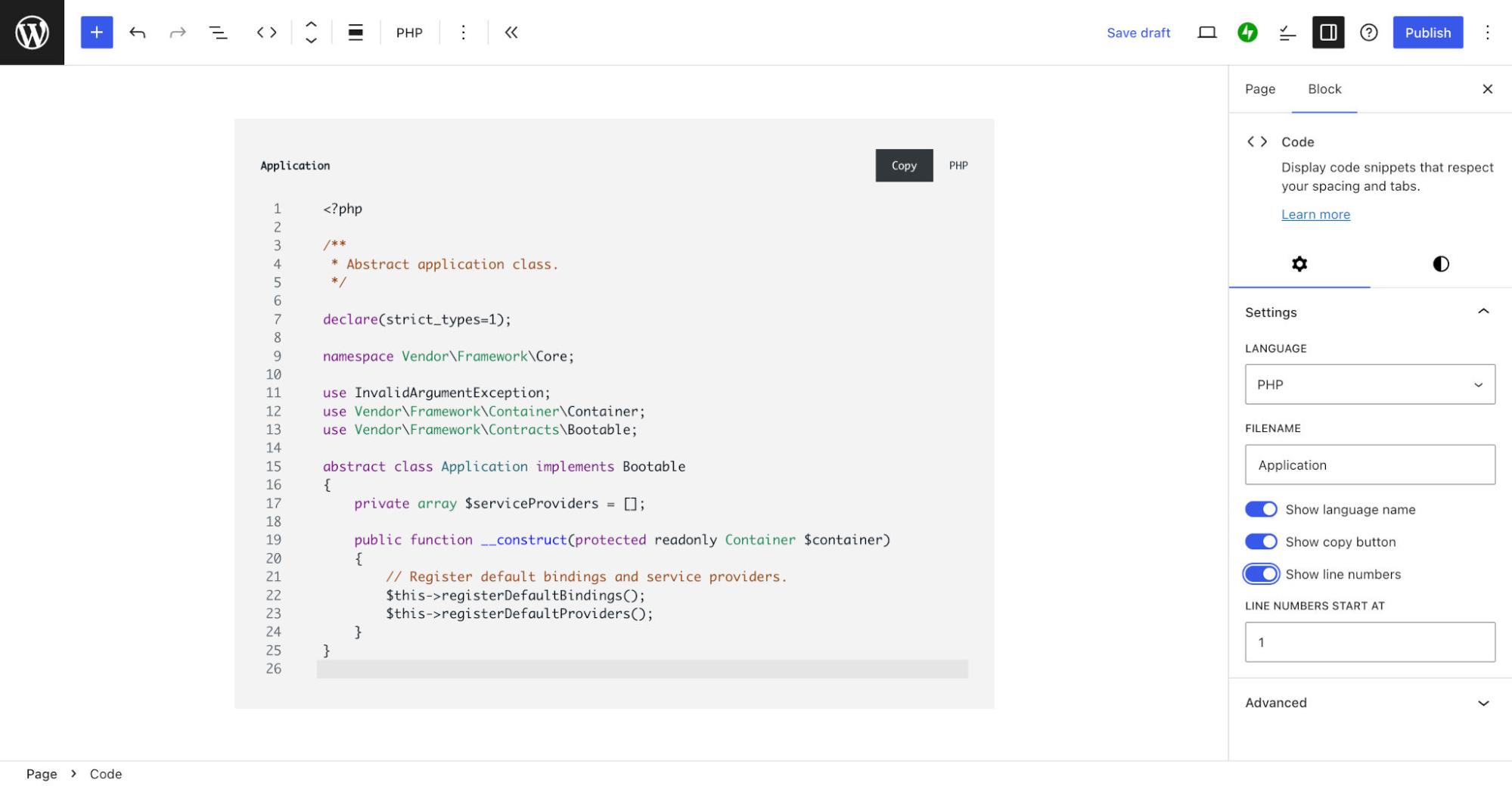Turn off Show copy button
This screenshot has width=1512, height=786.
click(x=1261, y=542)
